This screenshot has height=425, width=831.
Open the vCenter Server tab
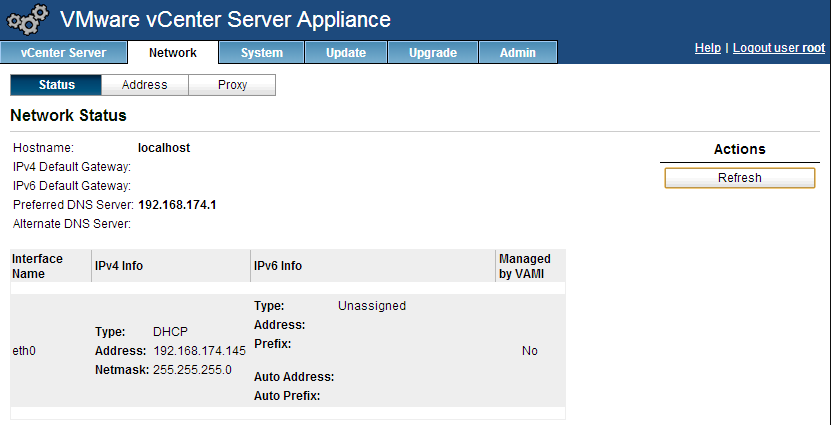(x=64, y=52)
